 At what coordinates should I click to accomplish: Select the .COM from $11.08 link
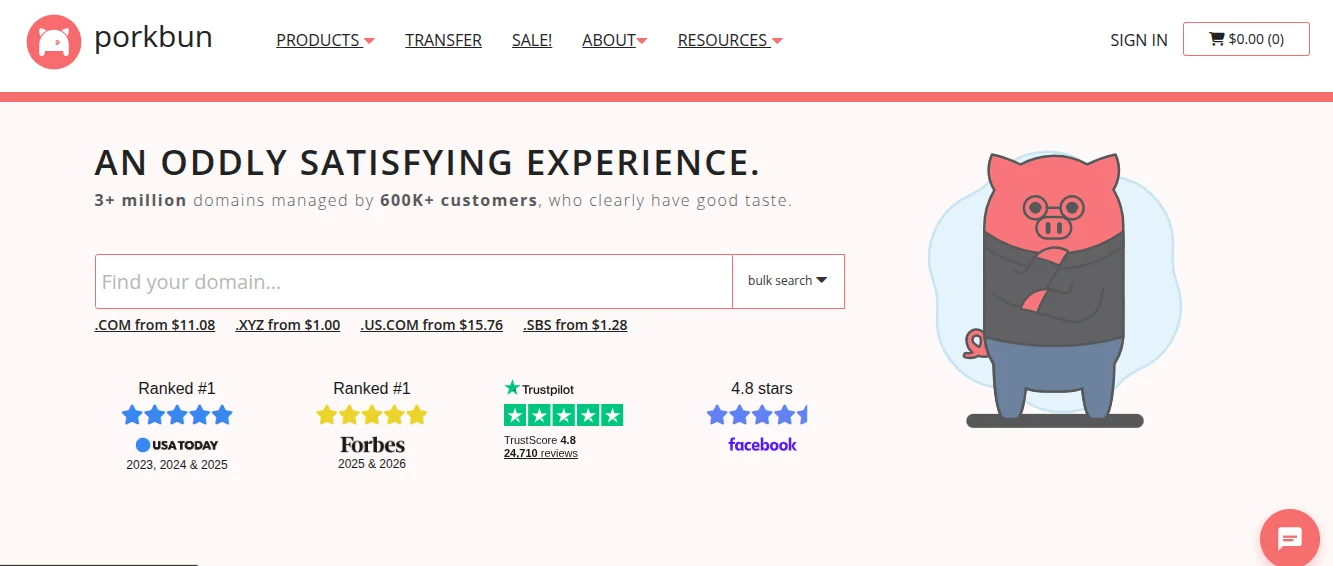click(155, 325)
